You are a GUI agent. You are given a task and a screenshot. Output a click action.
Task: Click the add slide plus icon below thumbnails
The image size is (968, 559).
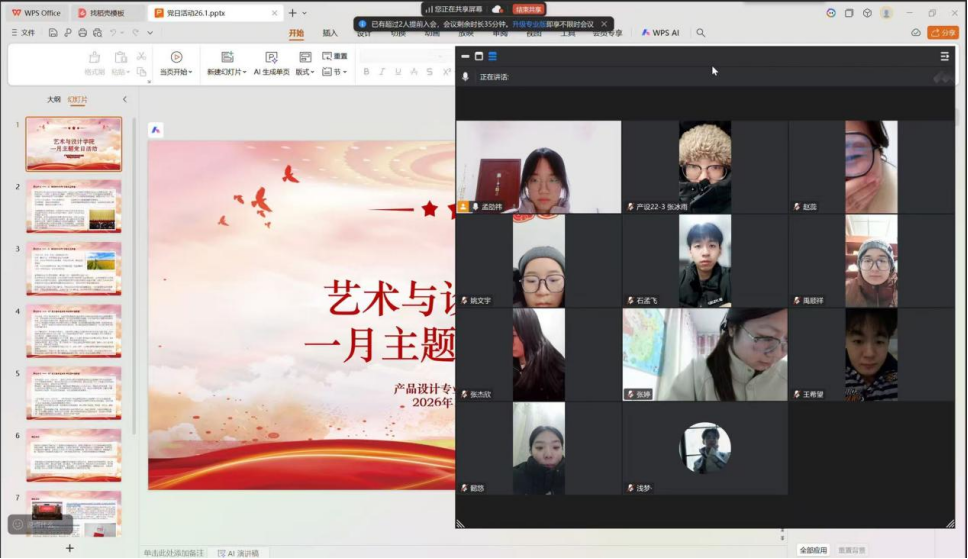(x=69, y=548)
